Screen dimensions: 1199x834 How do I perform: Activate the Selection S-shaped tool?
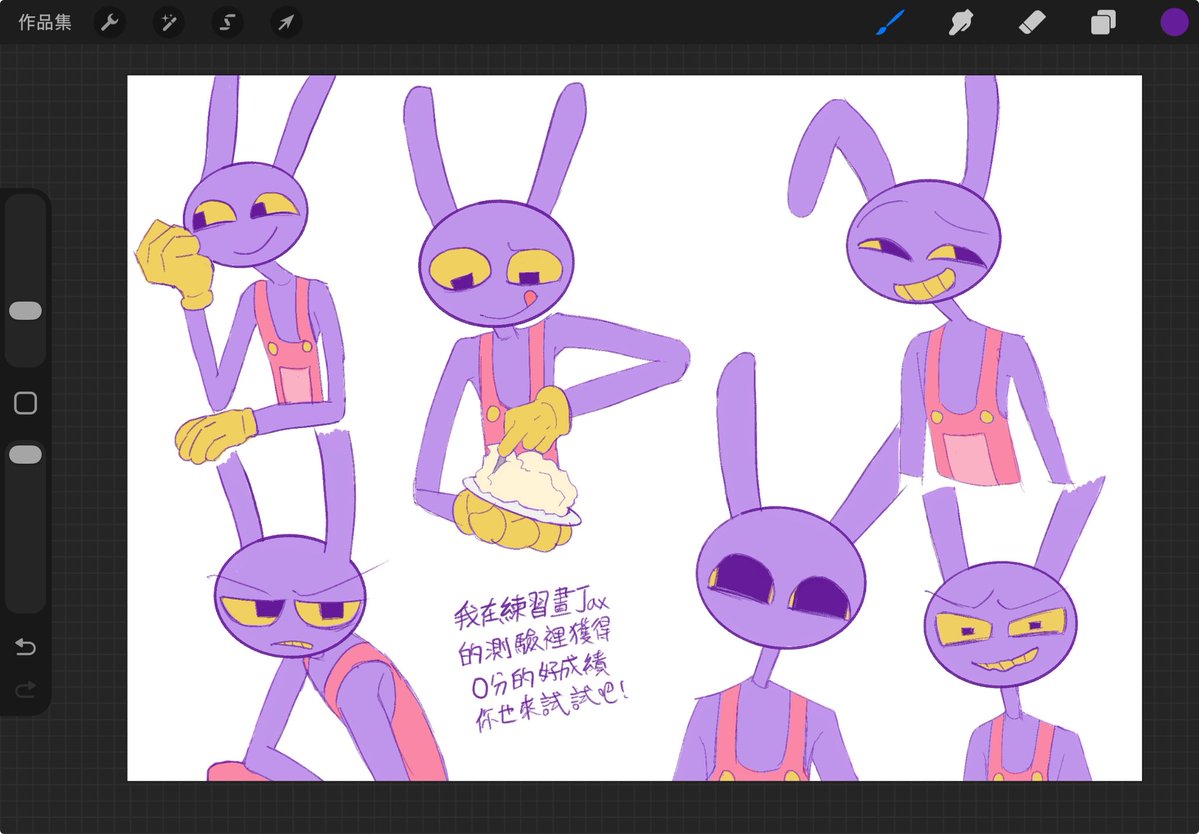click(x=227, y=22)
